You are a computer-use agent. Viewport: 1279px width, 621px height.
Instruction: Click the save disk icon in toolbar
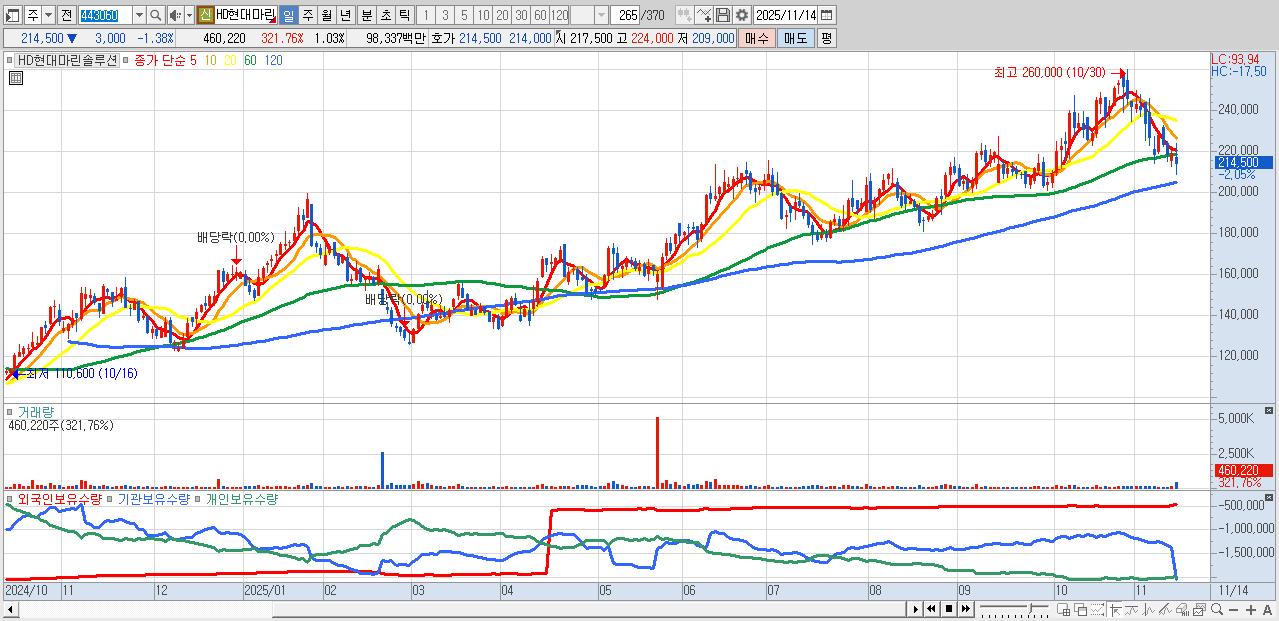(x=723, y=15)
